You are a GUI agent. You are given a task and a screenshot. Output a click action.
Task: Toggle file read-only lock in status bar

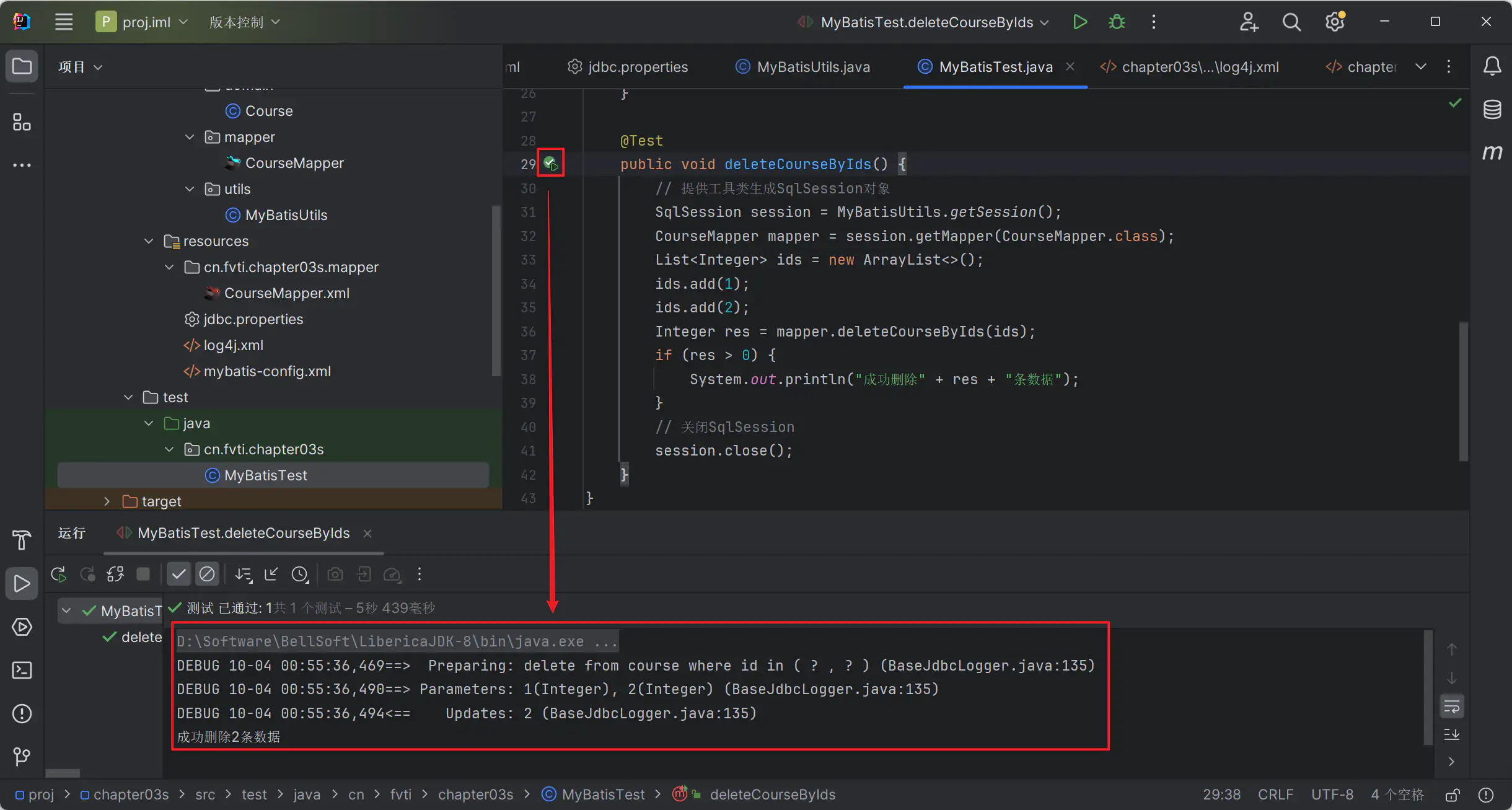click(1453, 795)
